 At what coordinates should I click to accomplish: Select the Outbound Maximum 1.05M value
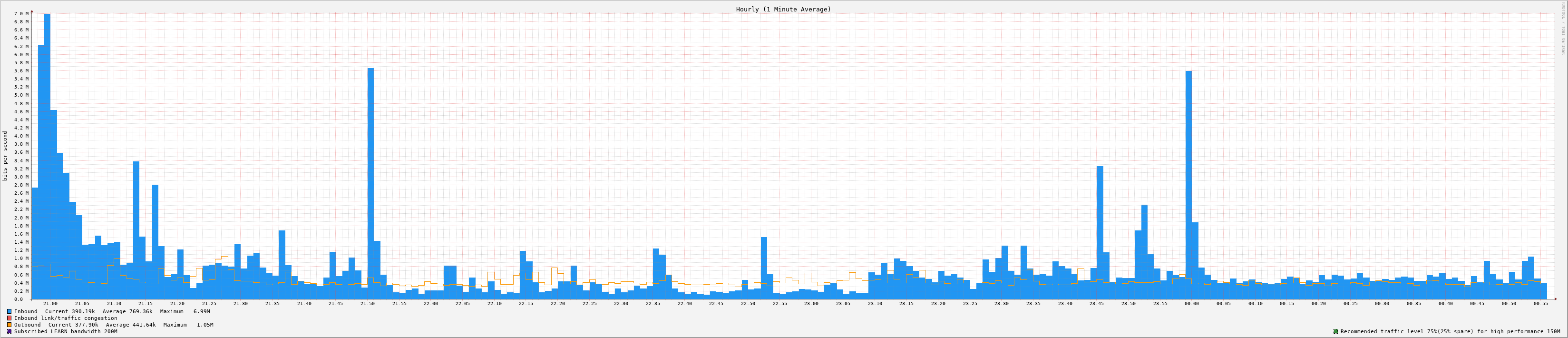pos(205,325)
